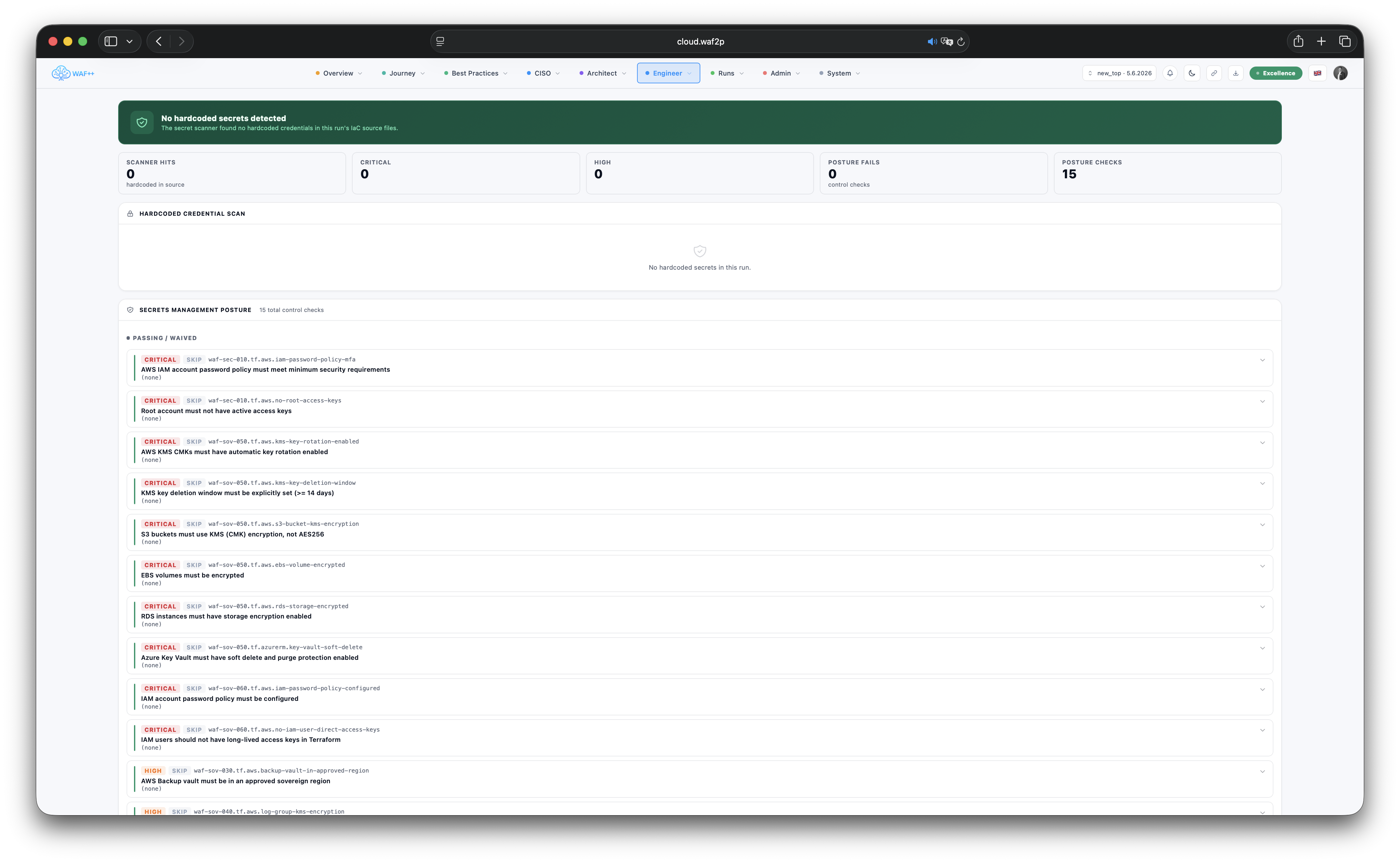Open the Architect menu

[602, 73]
